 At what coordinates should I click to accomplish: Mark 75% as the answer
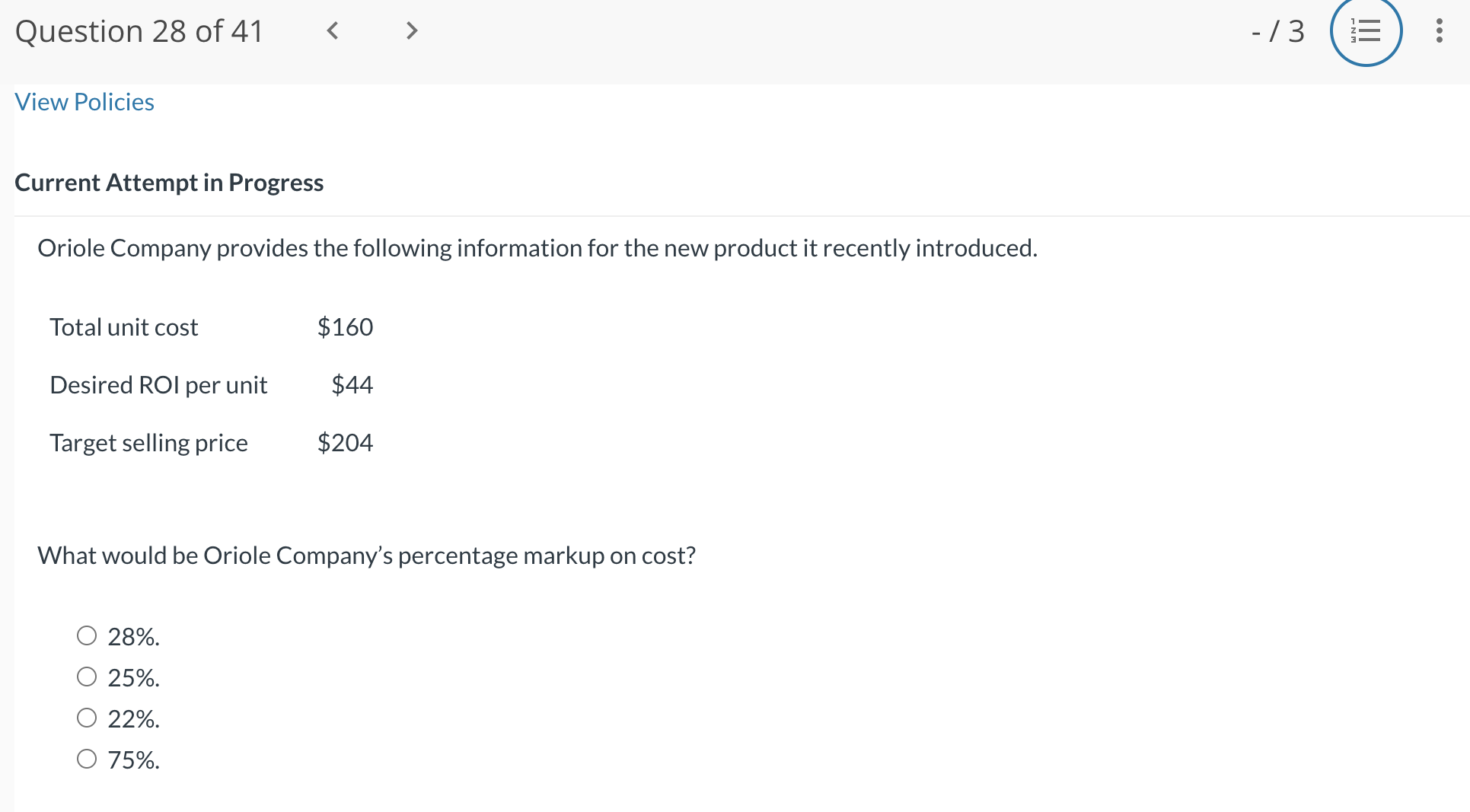(87, 759)
